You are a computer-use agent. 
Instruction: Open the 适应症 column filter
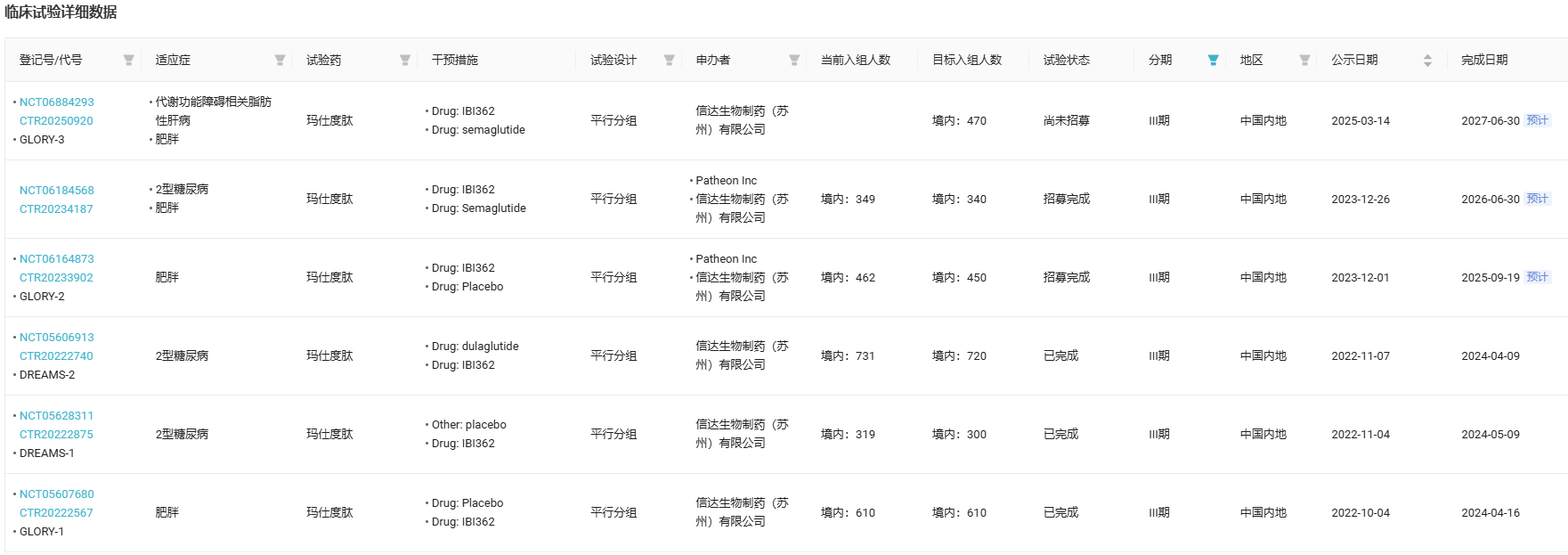point(280,60)
